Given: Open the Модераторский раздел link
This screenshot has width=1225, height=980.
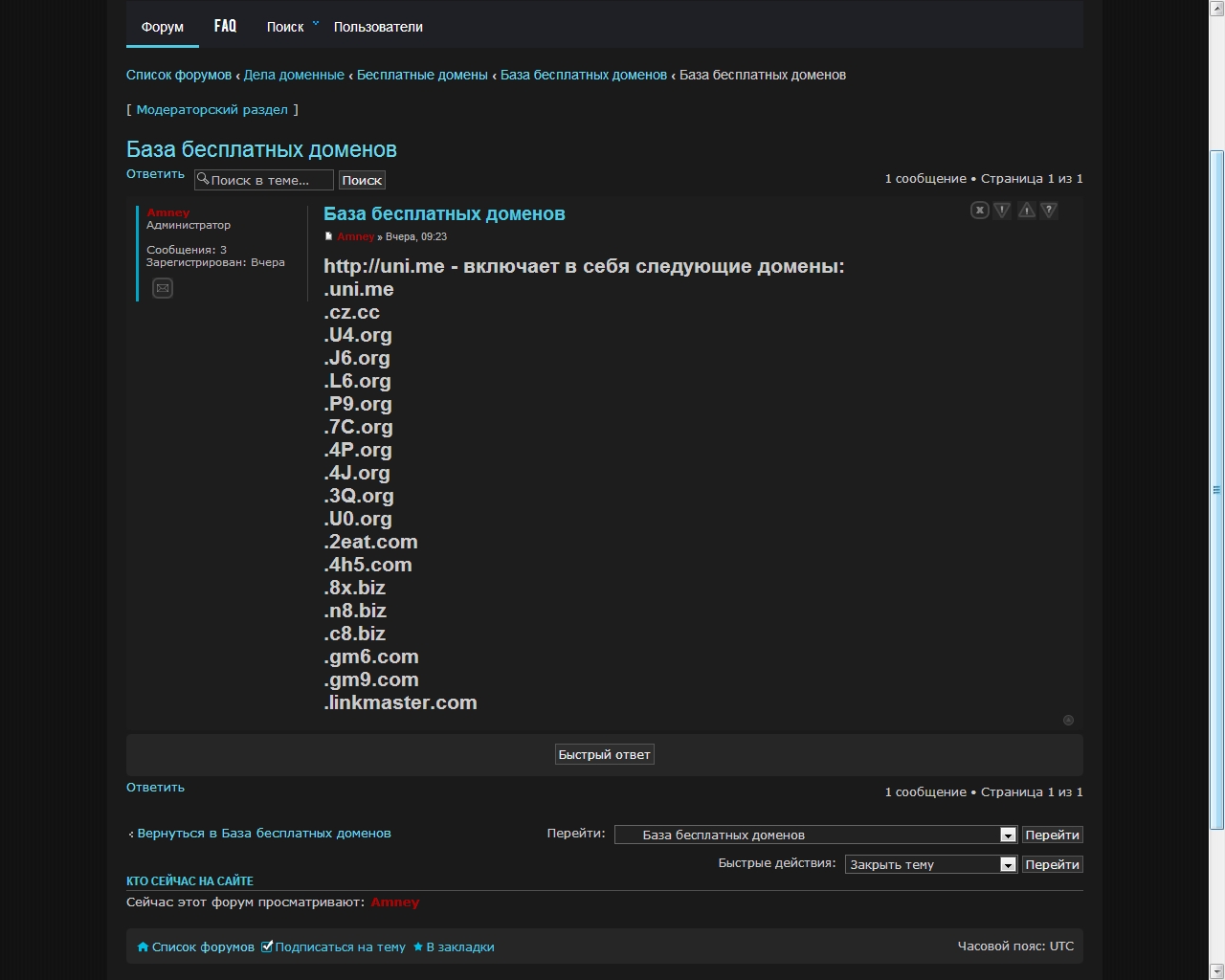Looking at the screenshot, I should pyautogui.click(x=212, y=109).
